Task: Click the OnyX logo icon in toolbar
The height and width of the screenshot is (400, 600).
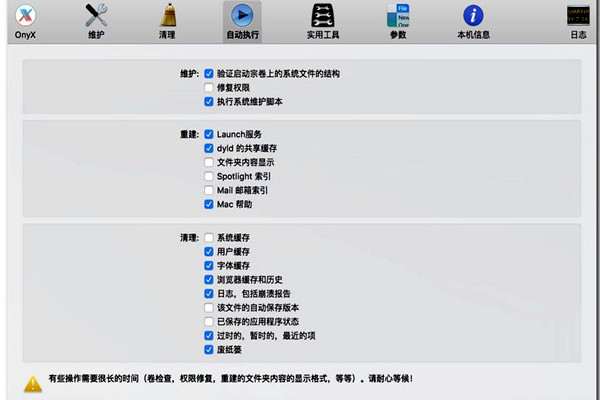Action: click(25, 16)
